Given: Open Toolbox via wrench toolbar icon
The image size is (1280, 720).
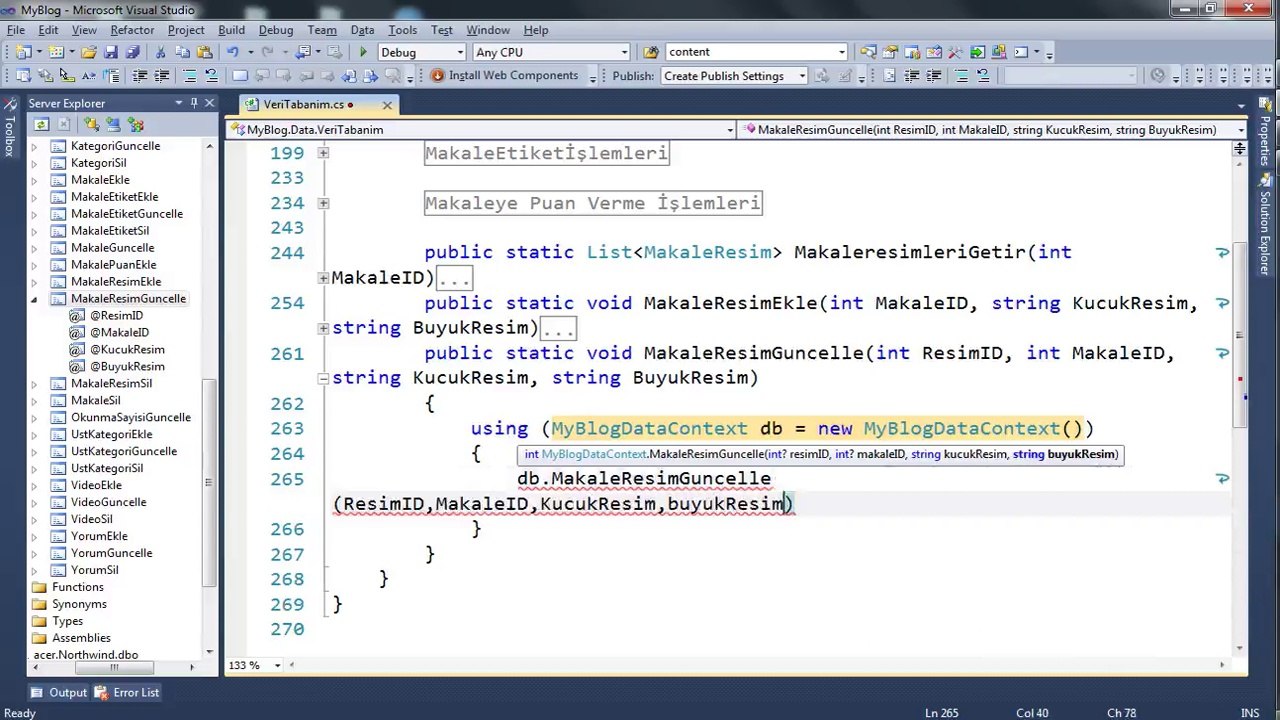Looking at the screenshot, I should point(954,52).
